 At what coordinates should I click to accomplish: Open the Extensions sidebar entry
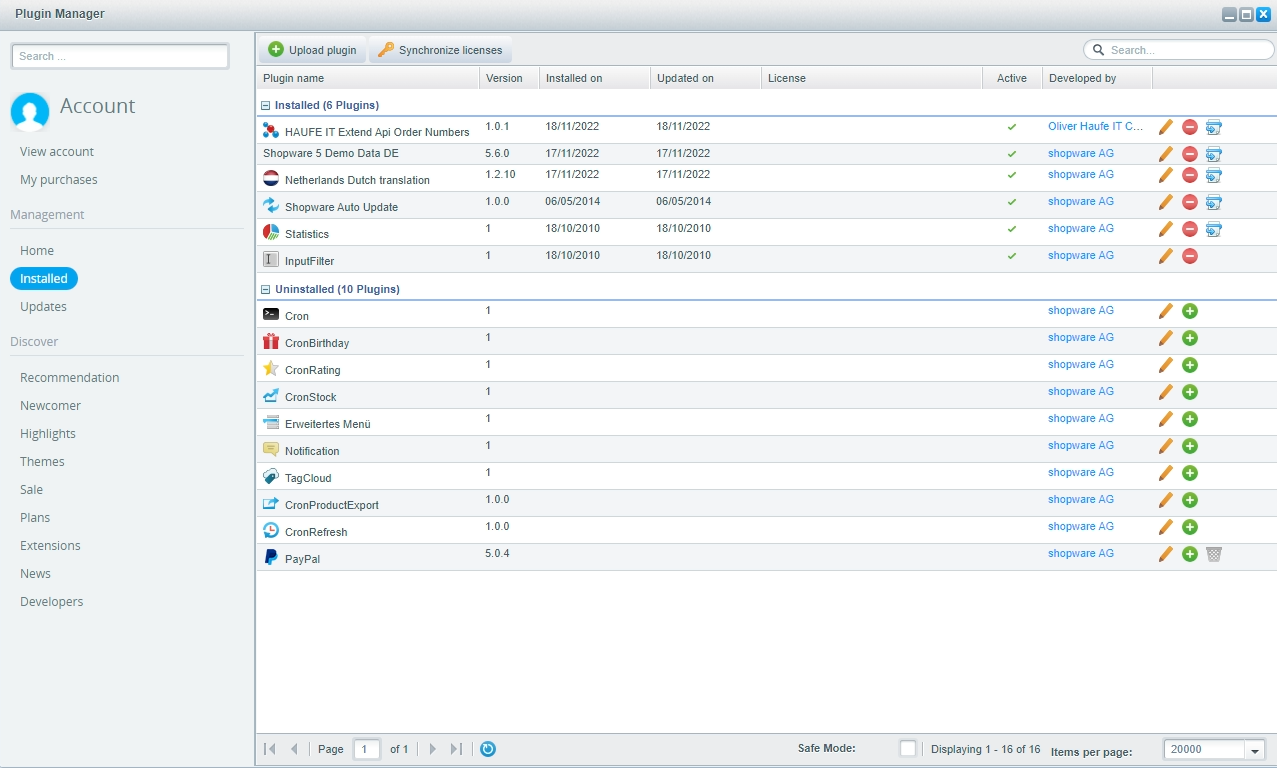click(x=50, y=546)
